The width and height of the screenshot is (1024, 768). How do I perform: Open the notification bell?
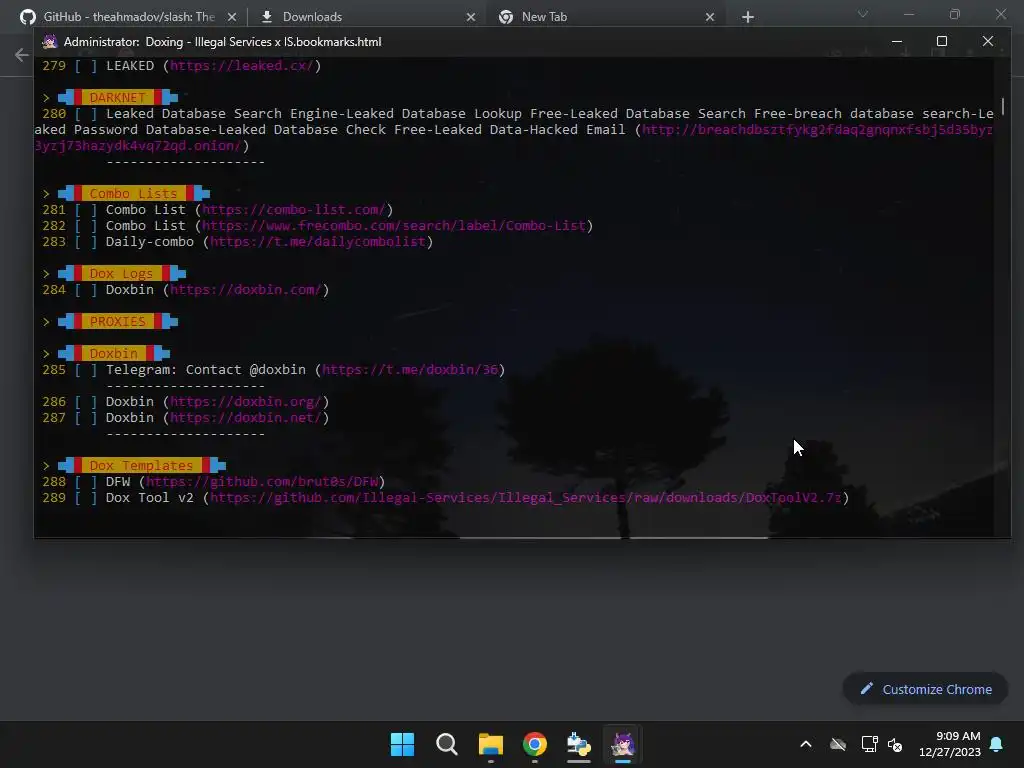pos(997,744)
